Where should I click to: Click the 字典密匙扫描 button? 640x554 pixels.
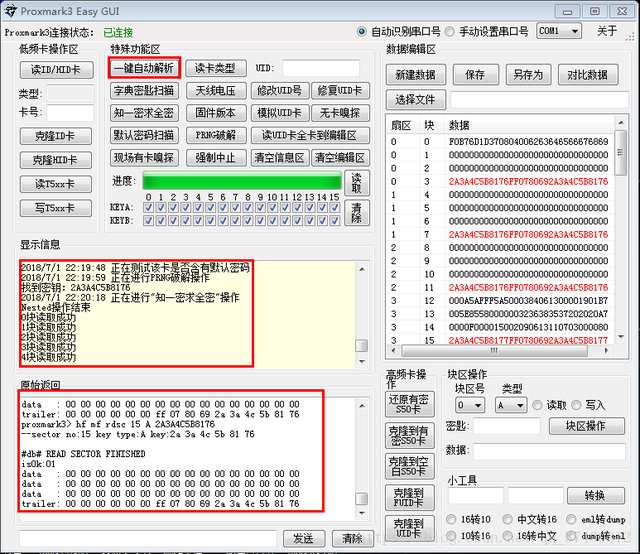[x=144, y=91]
